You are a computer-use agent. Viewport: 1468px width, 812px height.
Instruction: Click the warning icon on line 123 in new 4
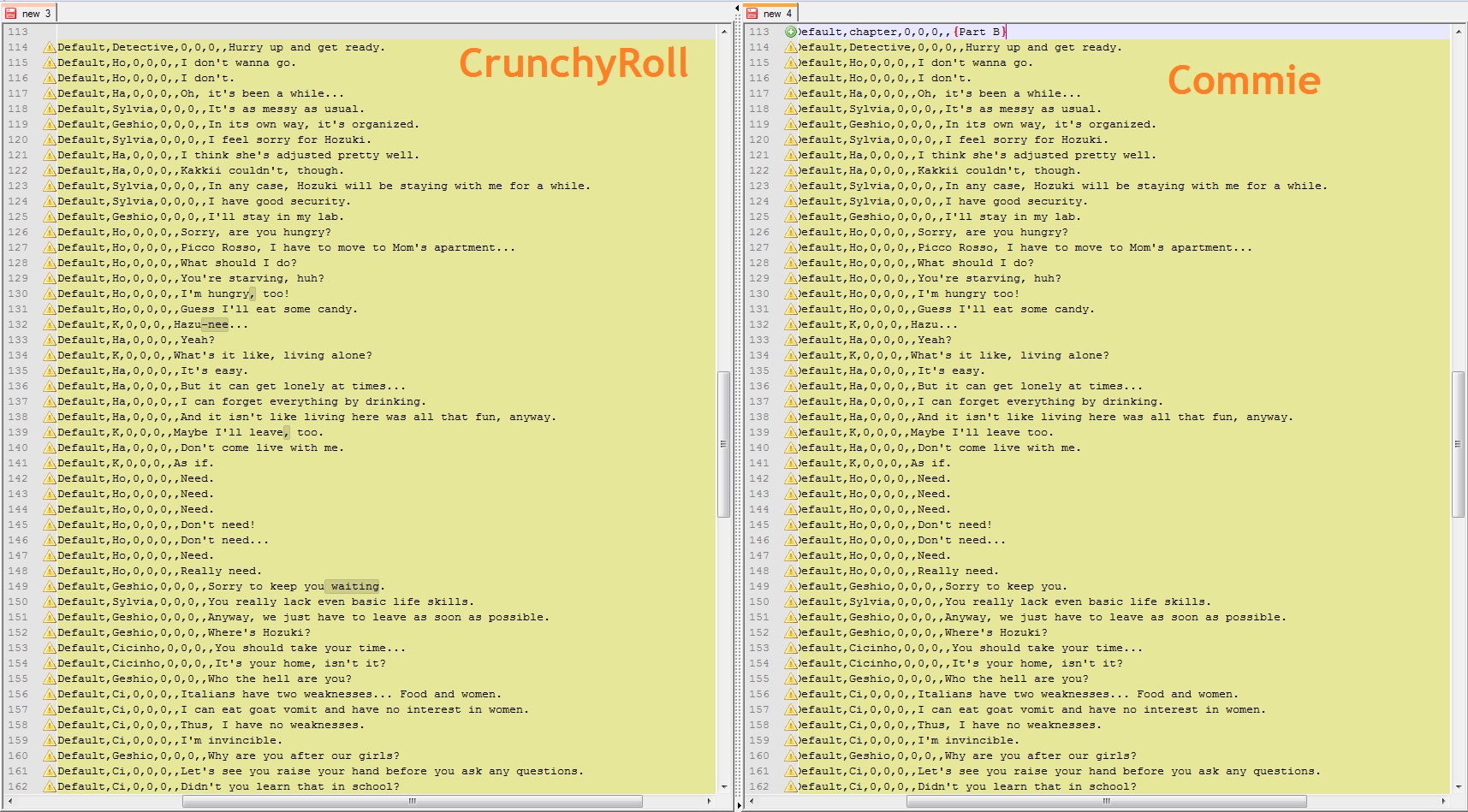[791, 186]
